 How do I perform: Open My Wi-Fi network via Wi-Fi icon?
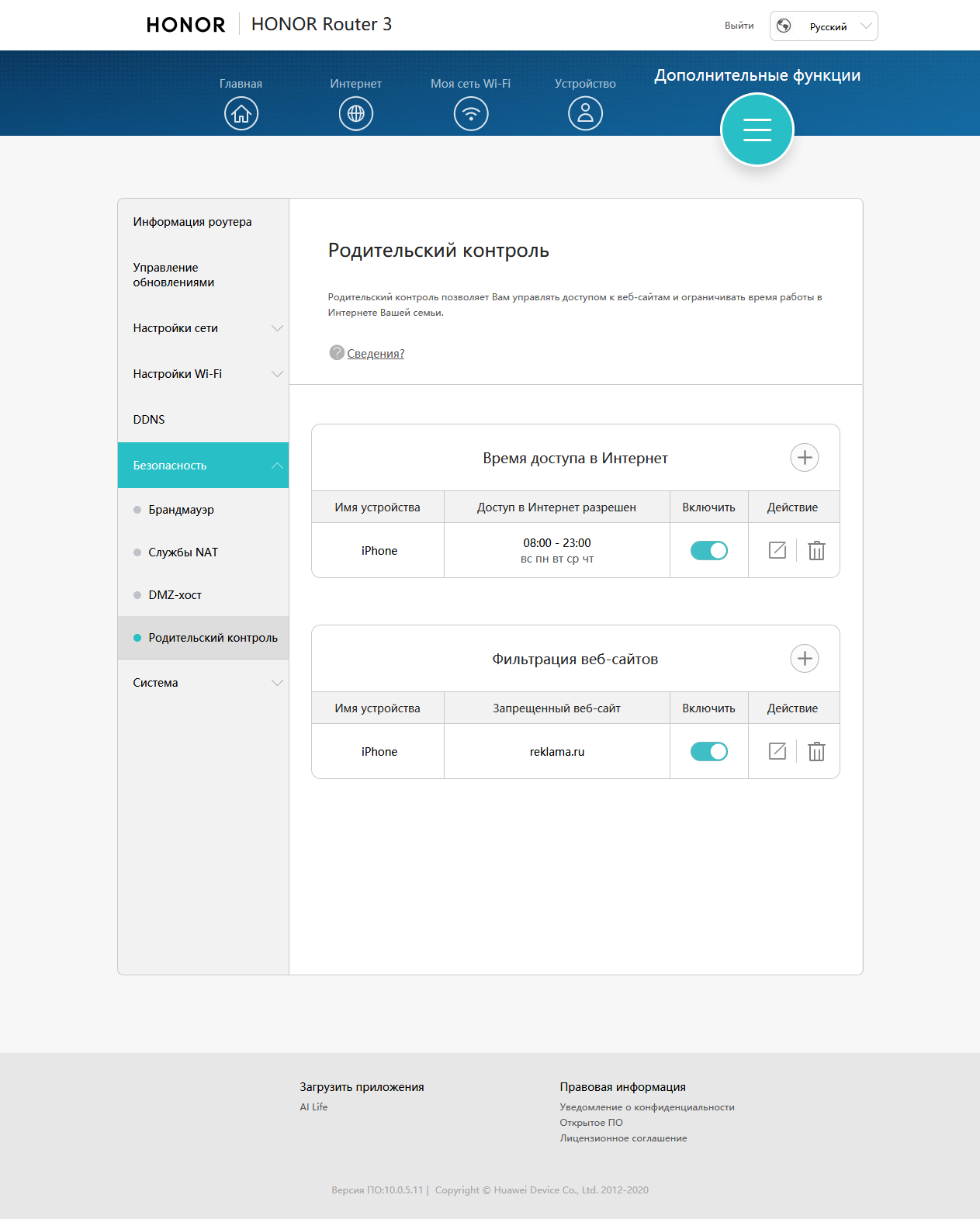pos(471,113)
